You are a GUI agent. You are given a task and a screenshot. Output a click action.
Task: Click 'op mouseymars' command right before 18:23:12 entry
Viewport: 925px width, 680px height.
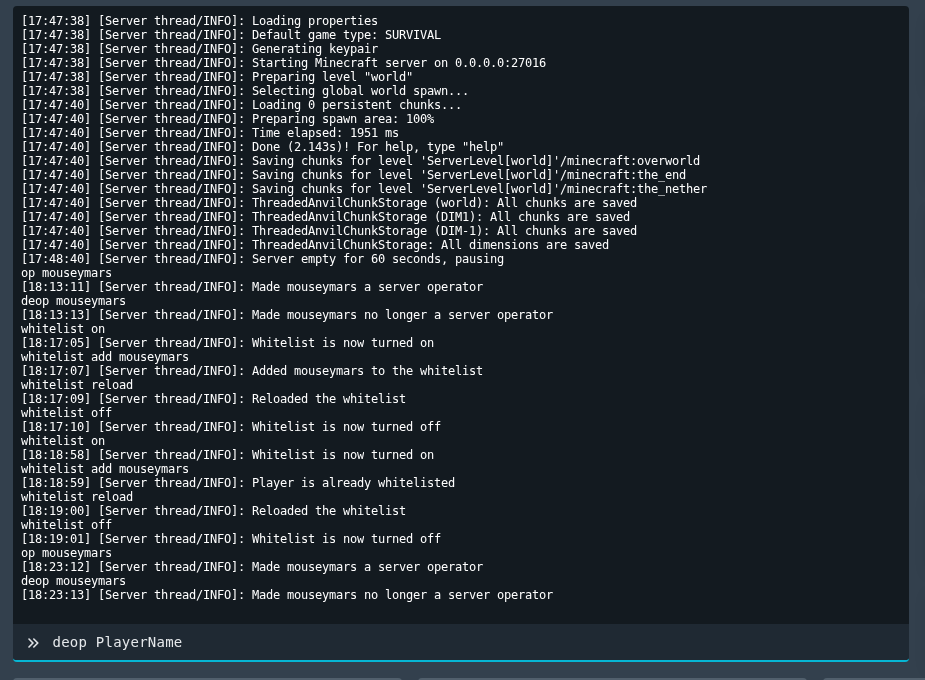(66, 553)
